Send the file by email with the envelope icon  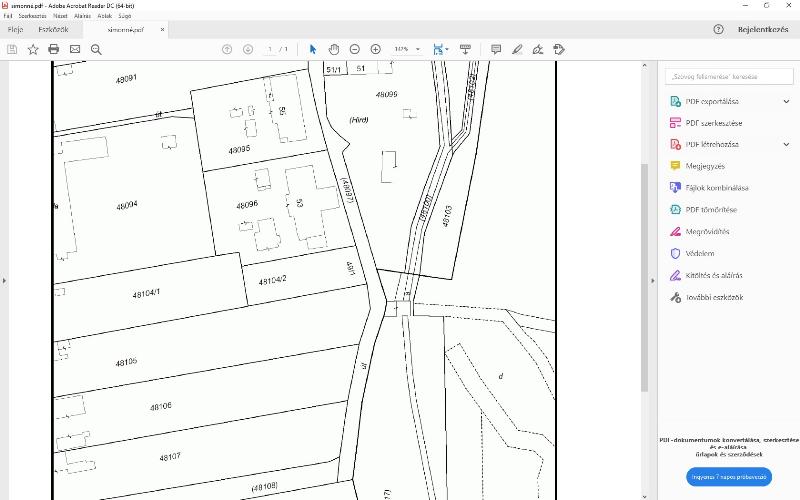click(75, 49)
